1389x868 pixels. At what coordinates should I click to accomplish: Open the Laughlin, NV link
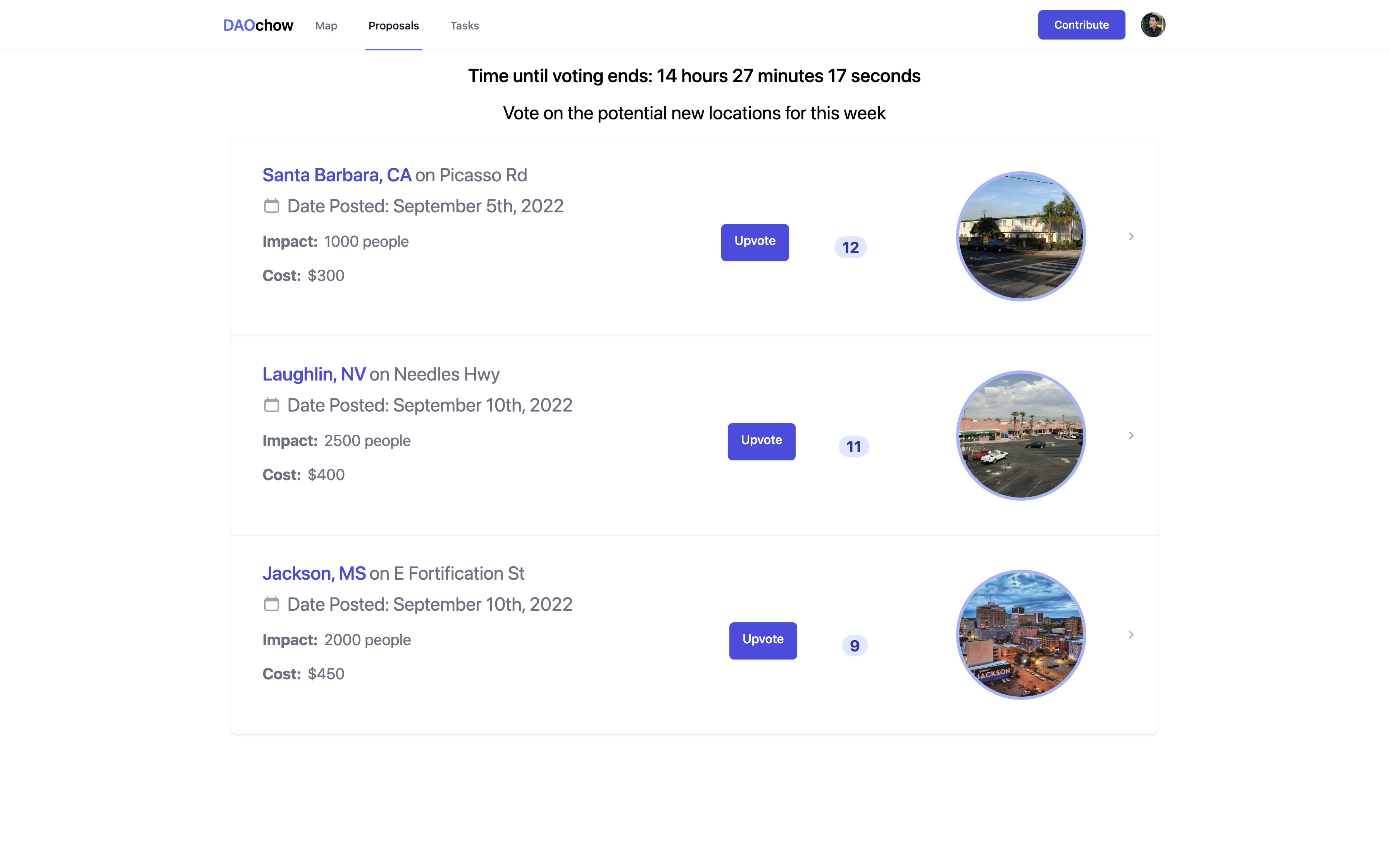[314, 374]
